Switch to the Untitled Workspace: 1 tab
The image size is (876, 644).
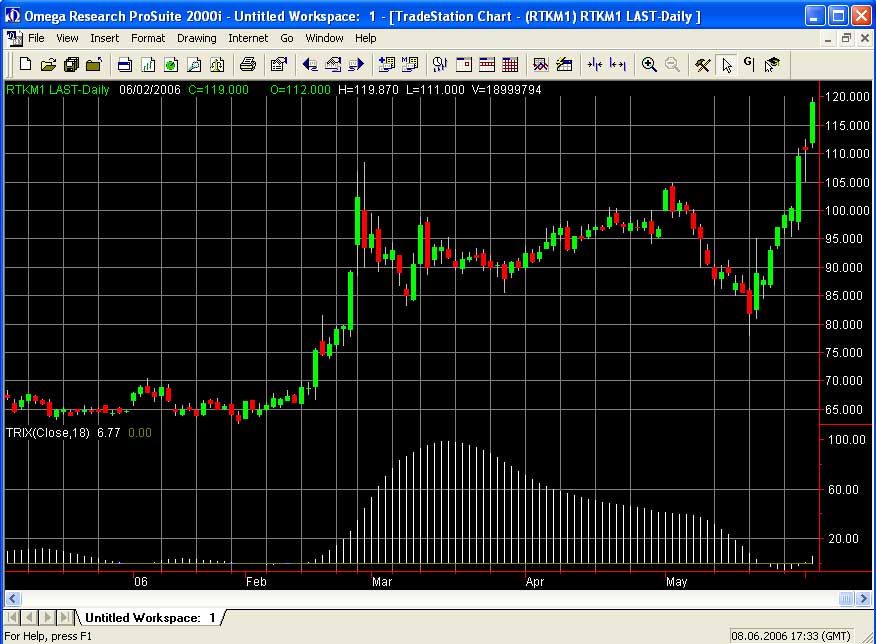point(148,617)
